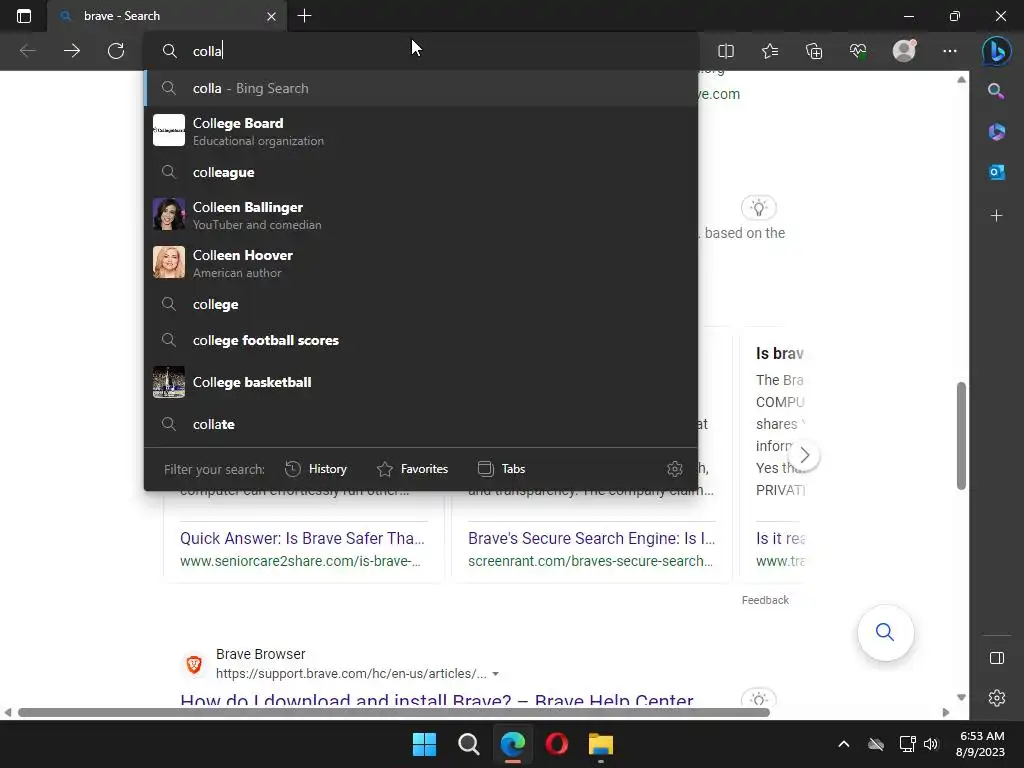Image resolution: width=1024 pixels, height=768 pixels.
Task: Open the Favorites star toolbar icon
Action: pos(770,51)
